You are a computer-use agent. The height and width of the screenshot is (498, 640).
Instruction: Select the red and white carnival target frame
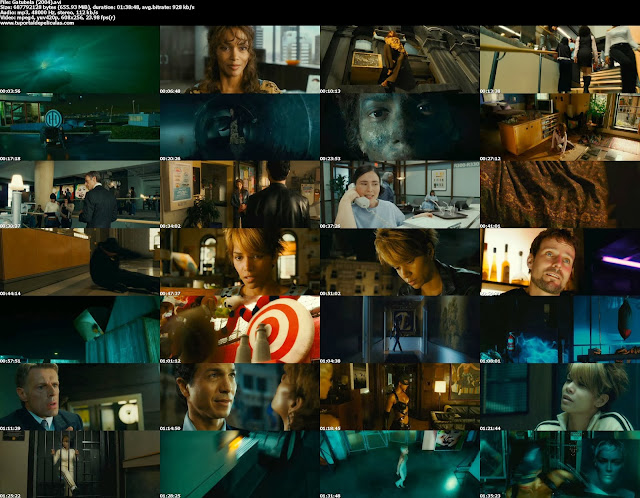240,329
